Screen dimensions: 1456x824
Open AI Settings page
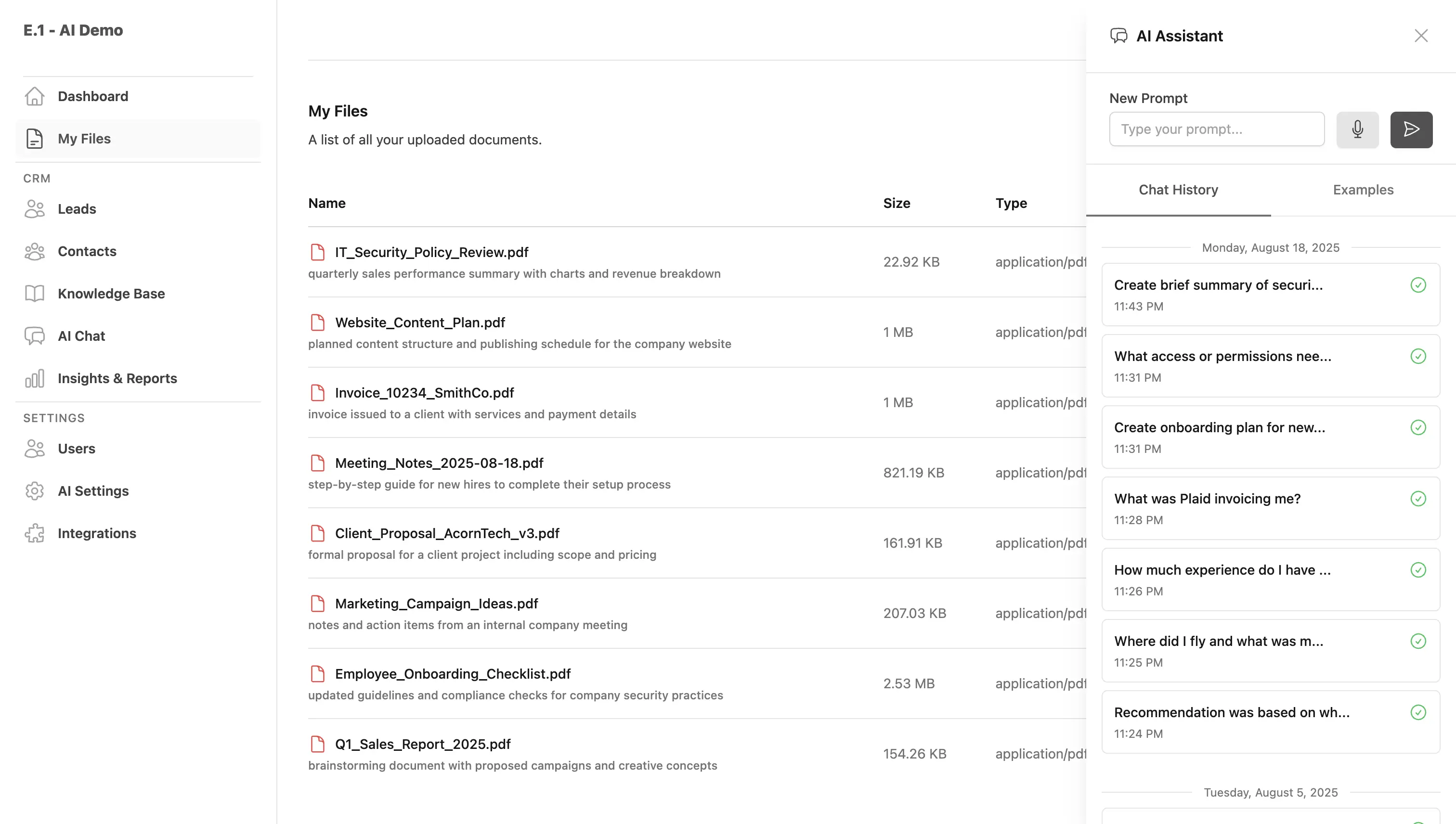click(x=138, y=491)
